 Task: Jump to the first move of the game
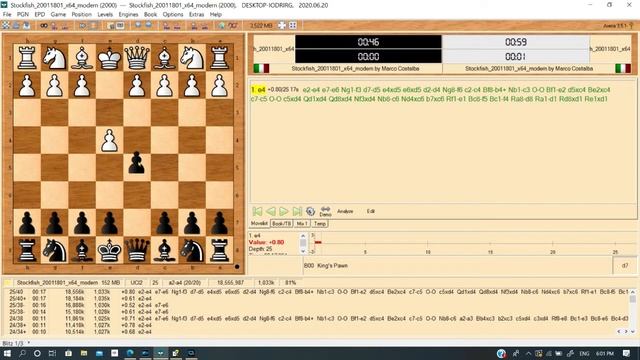[257, 211]
